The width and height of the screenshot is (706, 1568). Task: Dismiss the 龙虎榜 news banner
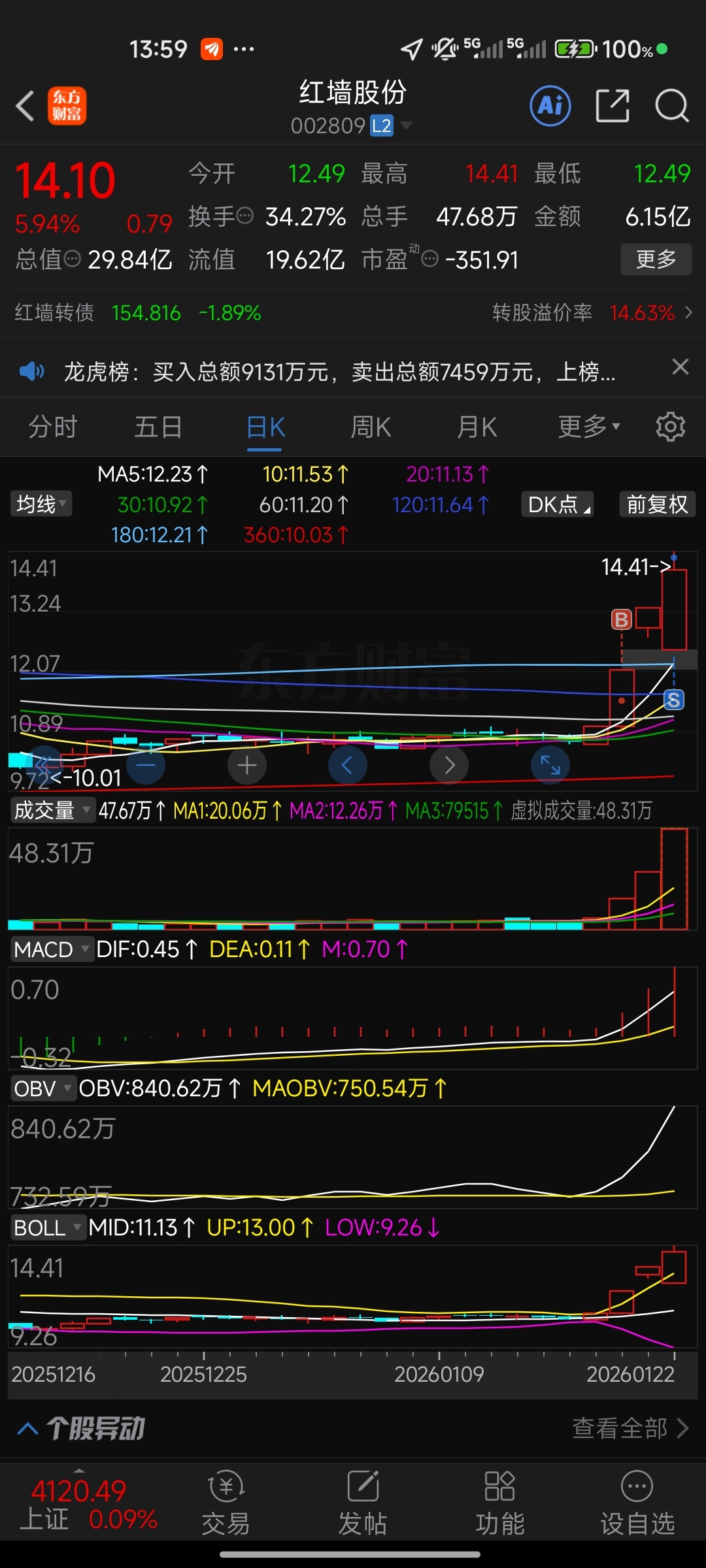681,367
